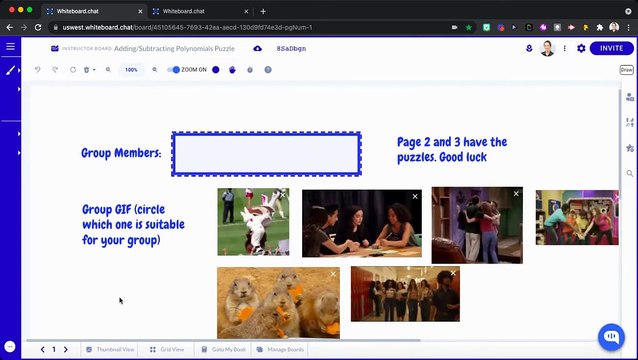The width and height of the screenshot is (638, 360).
Task: Select the prairie dogs eating GIF
Action: tap(278, 303)
